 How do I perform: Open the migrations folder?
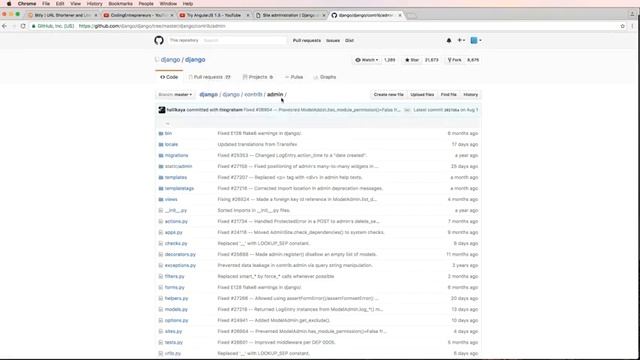[176, 156]
